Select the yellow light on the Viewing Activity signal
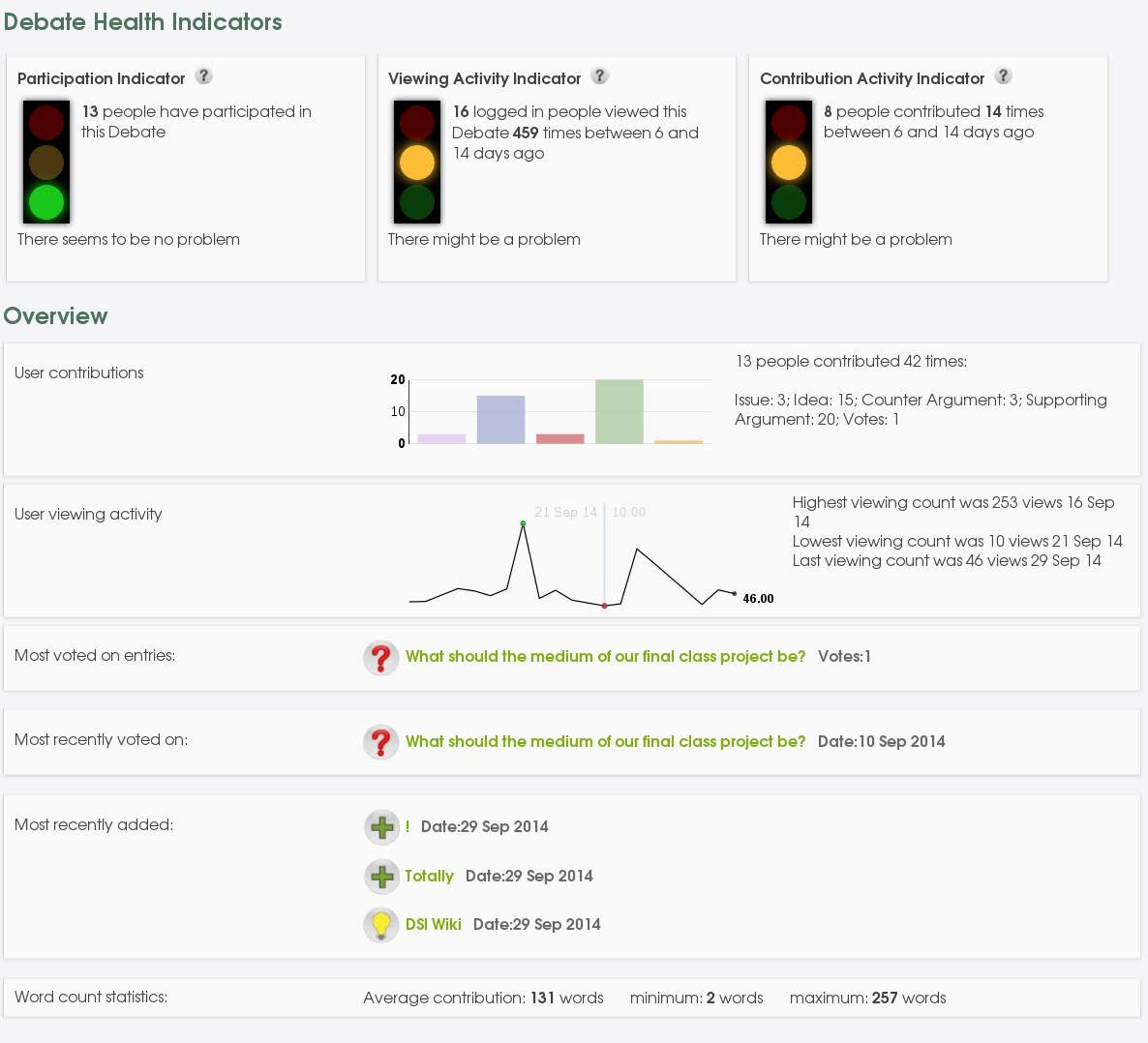This screenshot has width=1148, height=1043. click(x=416, y=161)
